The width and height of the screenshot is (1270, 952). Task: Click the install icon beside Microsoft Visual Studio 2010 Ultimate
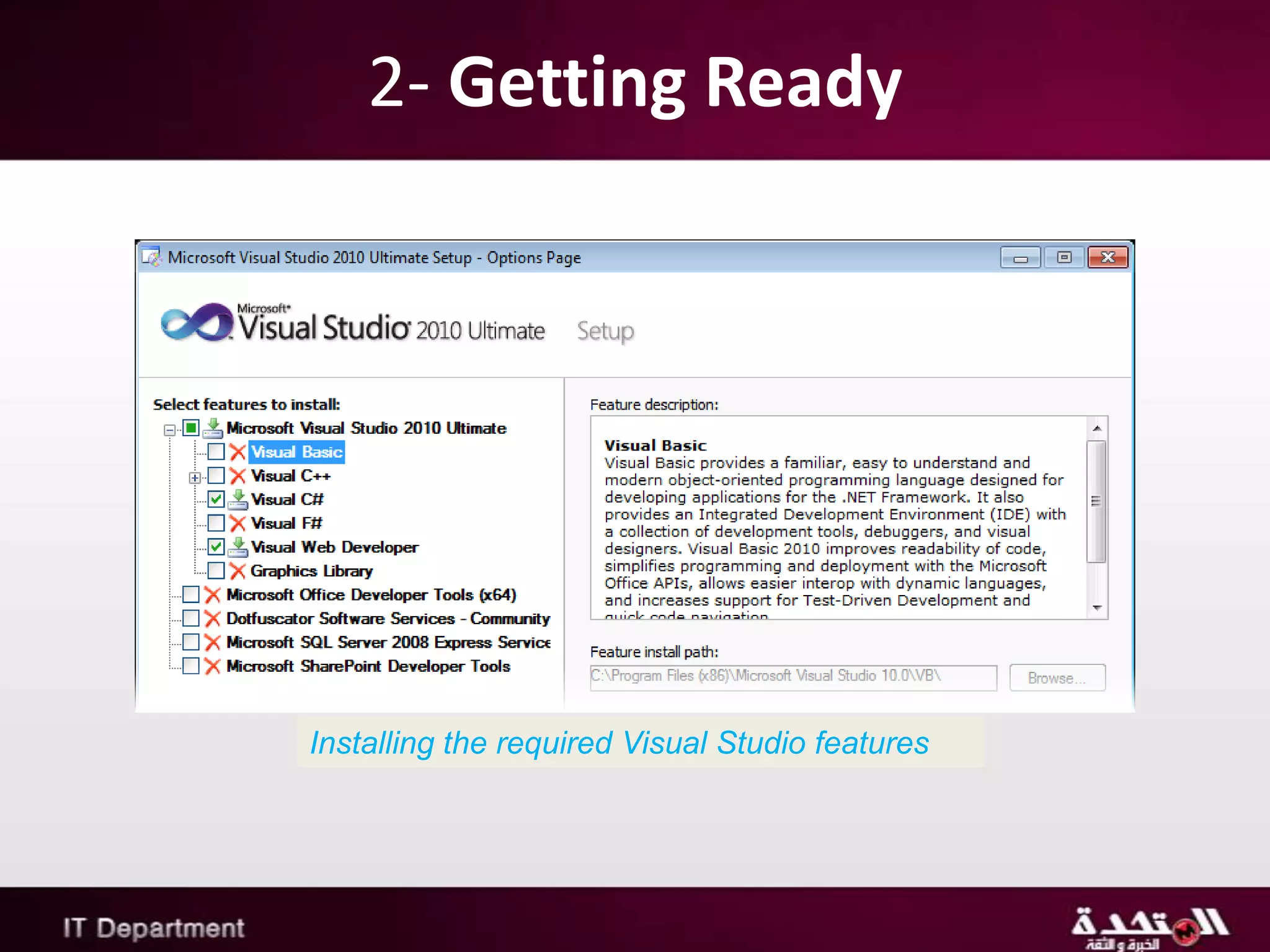click(213, 428)
